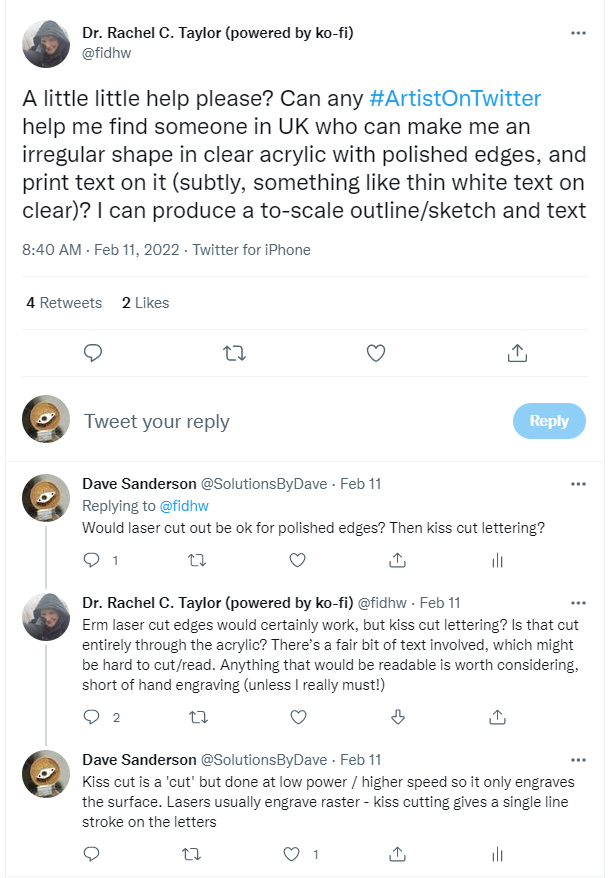The image size is (616, 878).
Task: Open more options on Rachel's reply
Action: [x=578, y=601]
